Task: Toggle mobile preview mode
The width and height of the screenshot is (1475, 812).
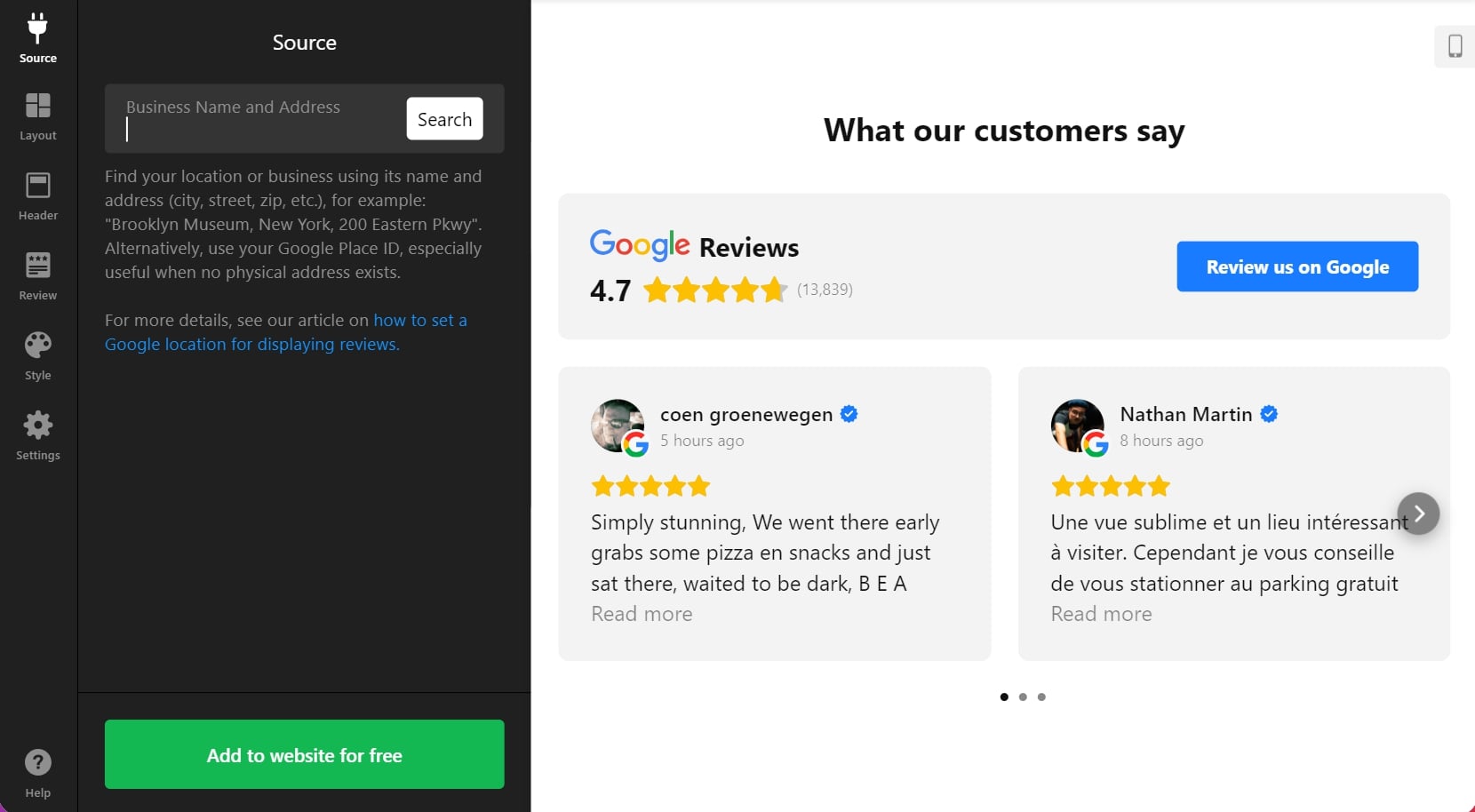Action: [x=1455, y=45]
